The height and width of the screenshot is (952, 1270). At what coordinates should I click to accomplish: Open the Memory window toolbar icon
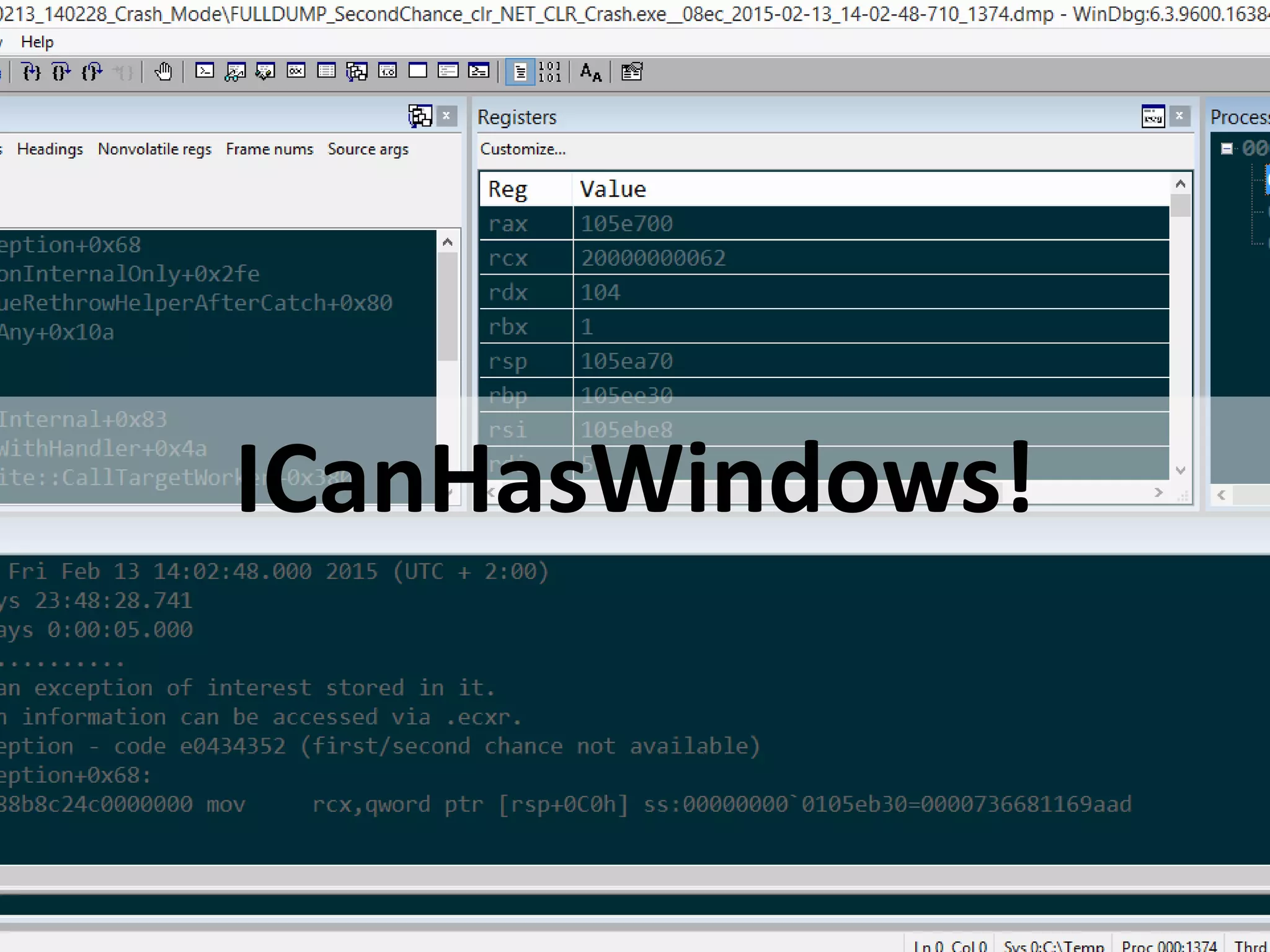(326, 71)
